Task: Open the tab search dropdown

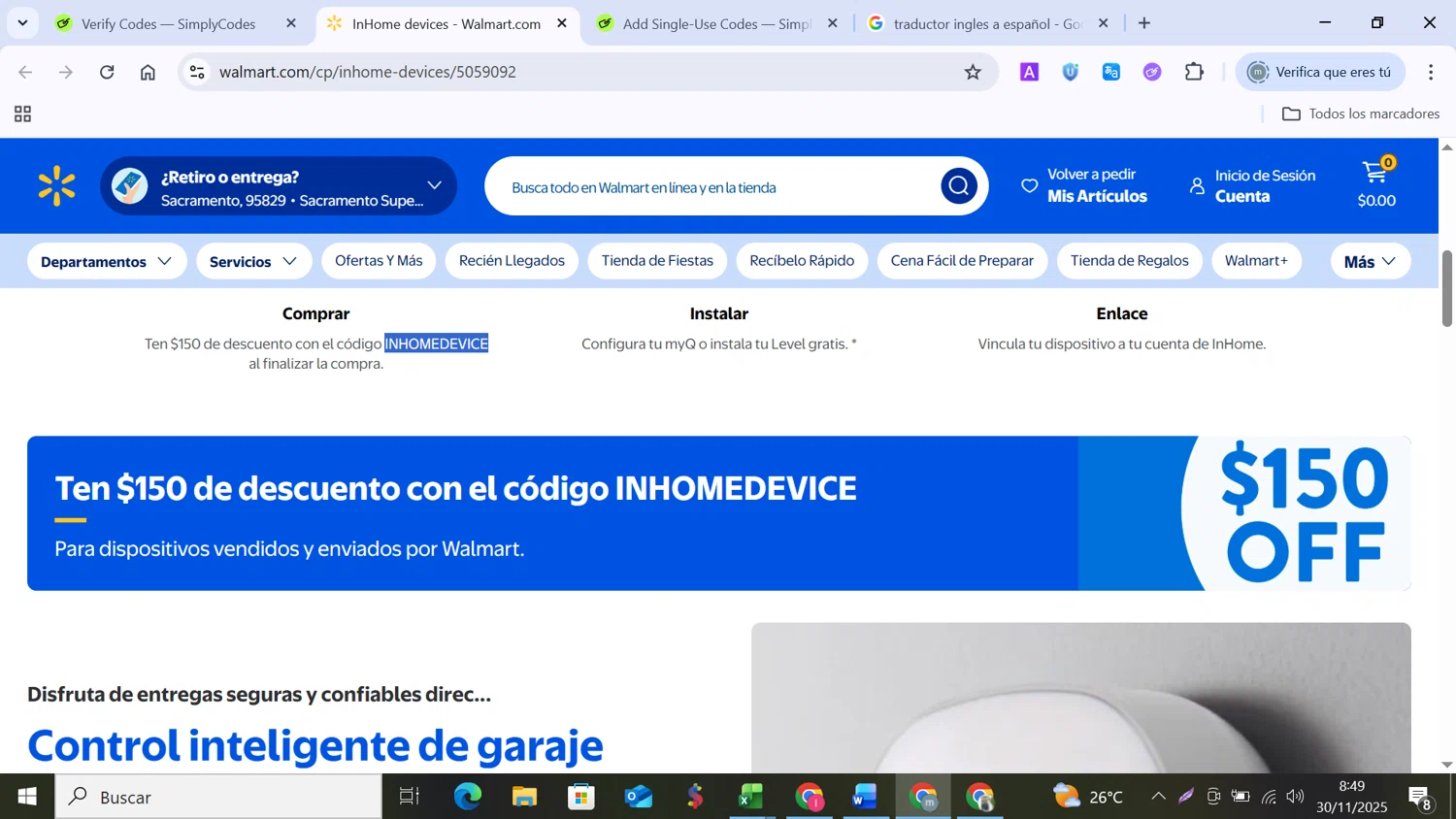Action: point(22,23)
